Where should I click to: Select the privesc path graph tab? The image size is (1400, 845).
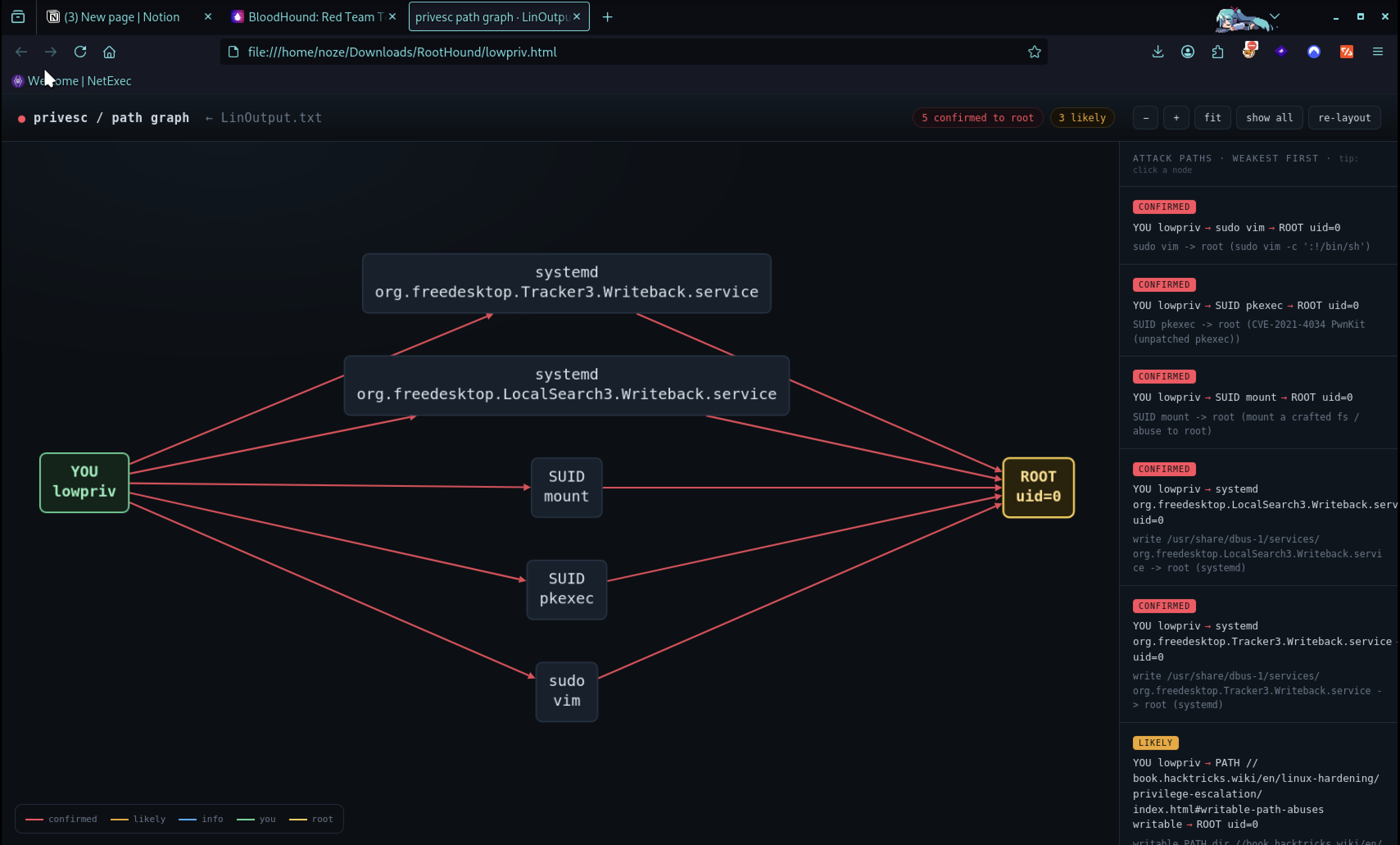click(x=499, y=16)
